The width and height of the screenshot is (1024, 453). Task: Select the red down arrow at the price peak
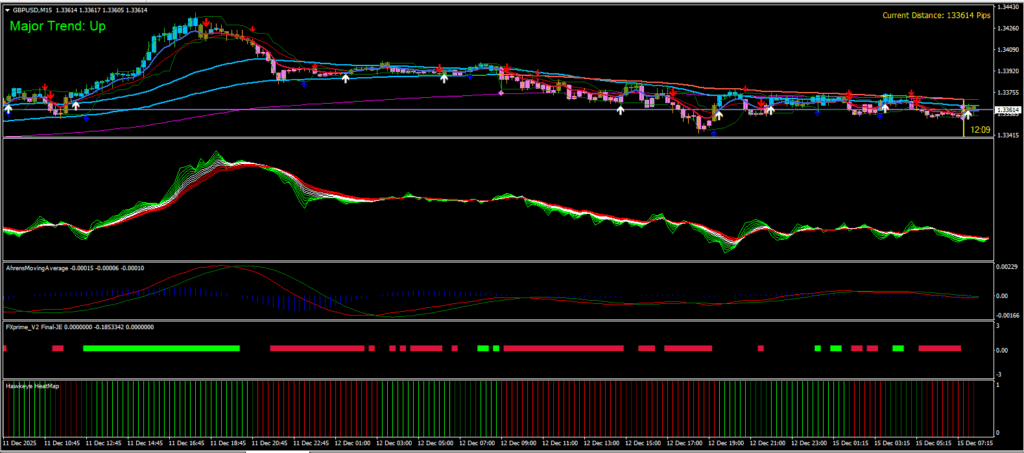pyautogui.click(x=205, y=20)
